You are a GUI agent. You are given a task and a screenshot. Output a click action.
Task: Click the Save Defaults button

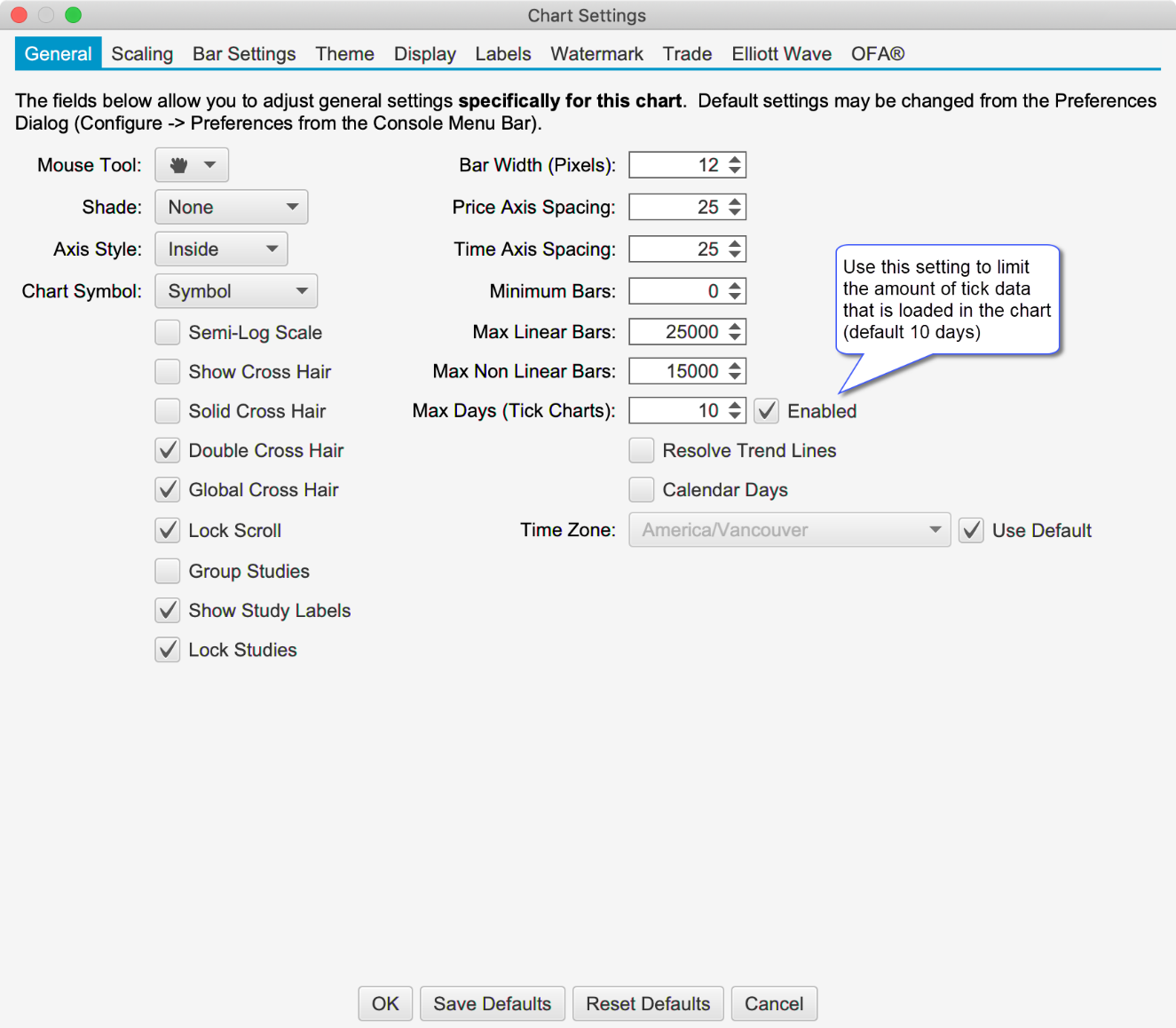(492, 1004)
